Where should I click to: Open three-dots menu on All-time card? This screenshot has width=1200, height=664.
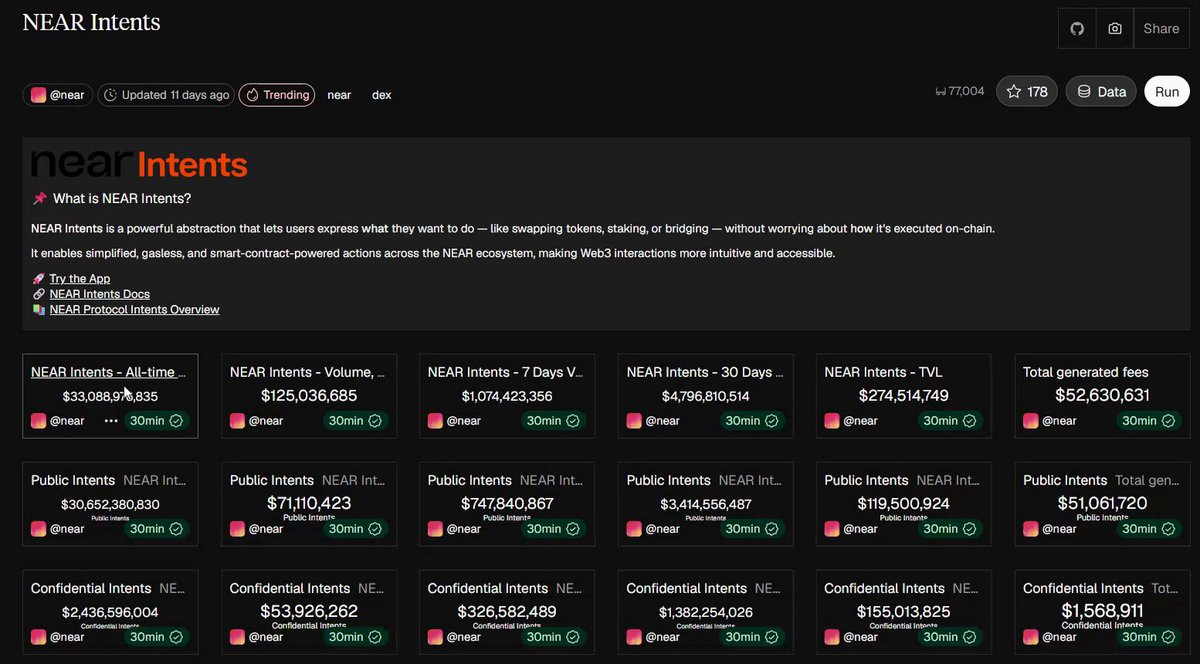(x=111, y=421)
